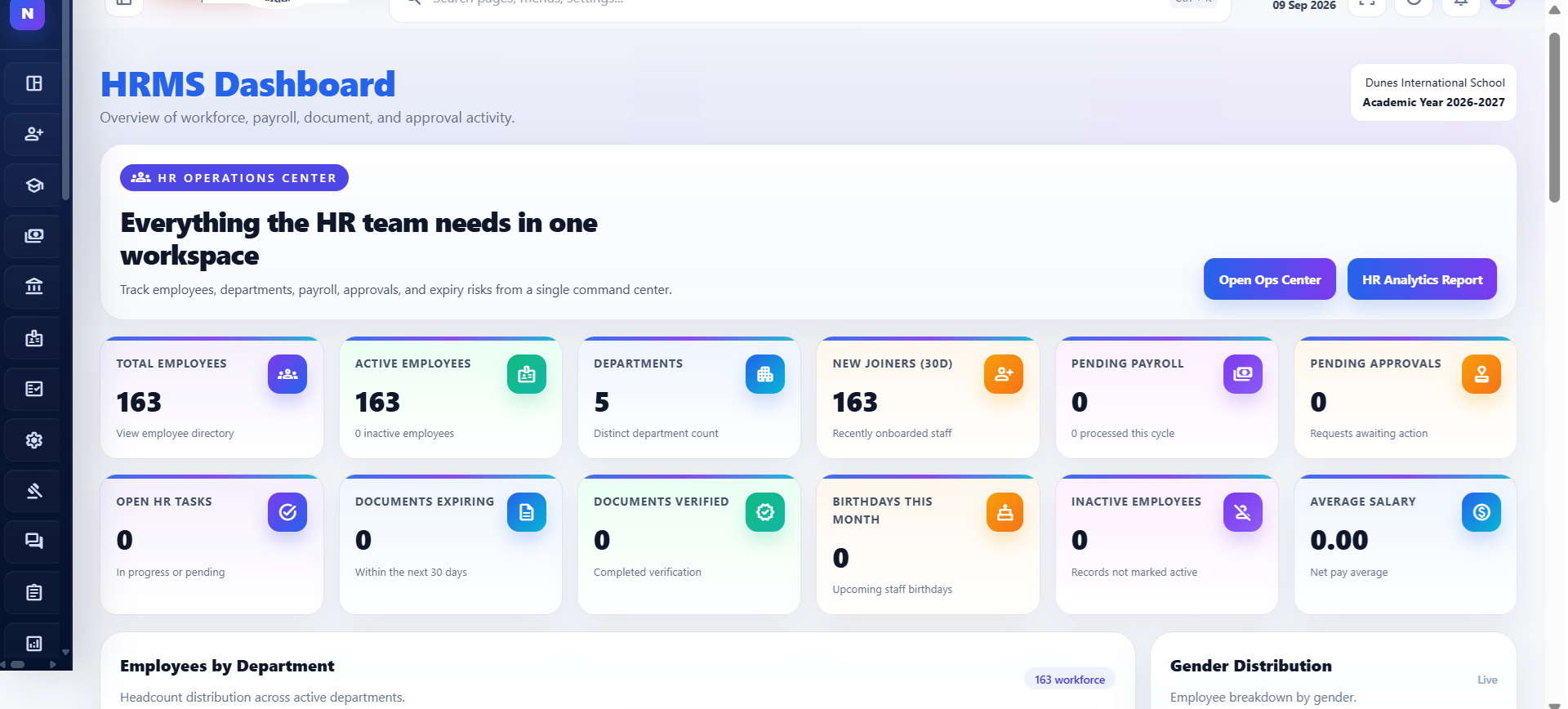This screenshot has width=1568, height=709.
Task: Click the sidebar horizontal scrollbar thumb
Action: [17, 665]
